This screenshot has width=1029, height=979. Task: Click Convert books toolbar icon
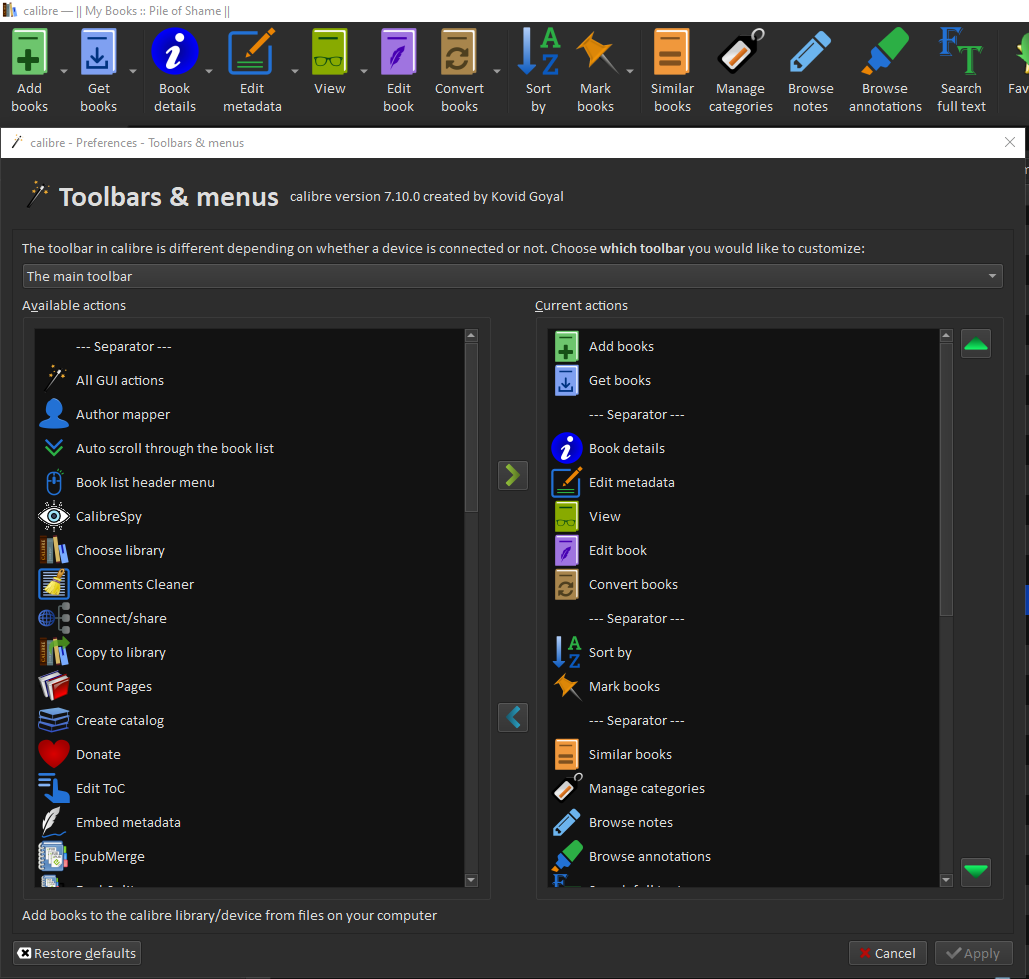click(x=459, y=52)
